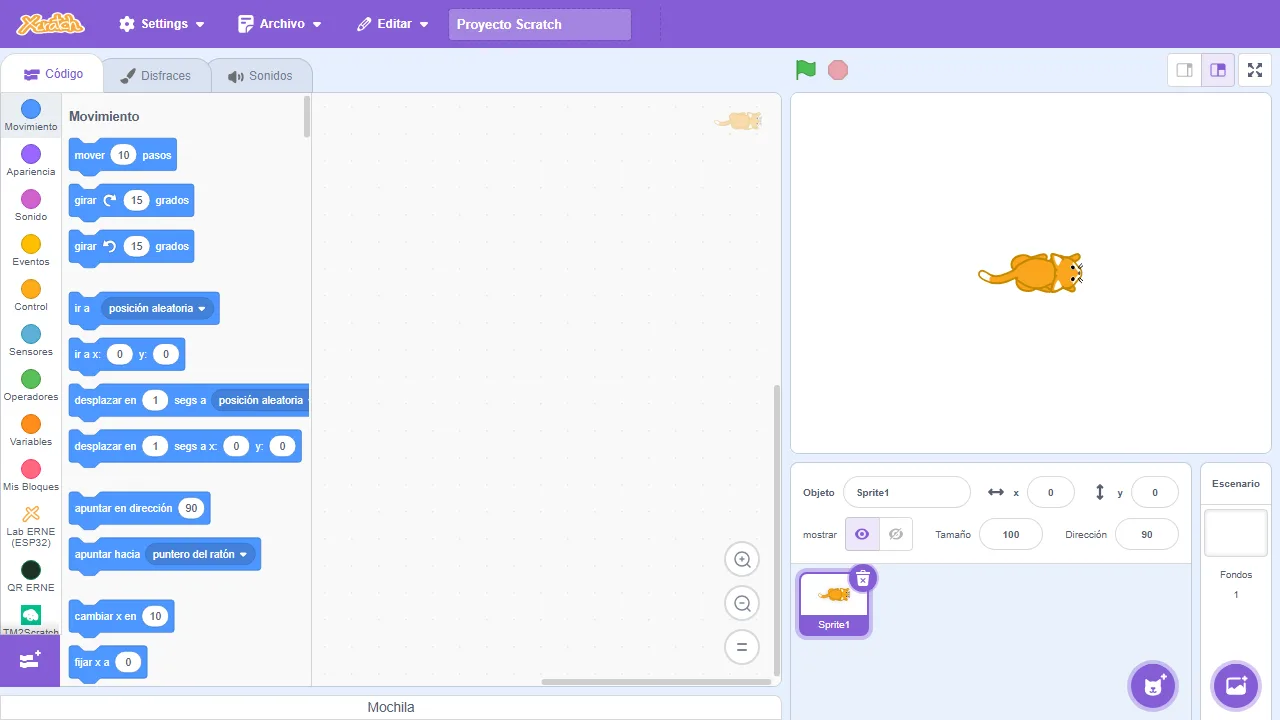Open the Editar dropdown menu
1280x720 pixels.
click(393, 24)
